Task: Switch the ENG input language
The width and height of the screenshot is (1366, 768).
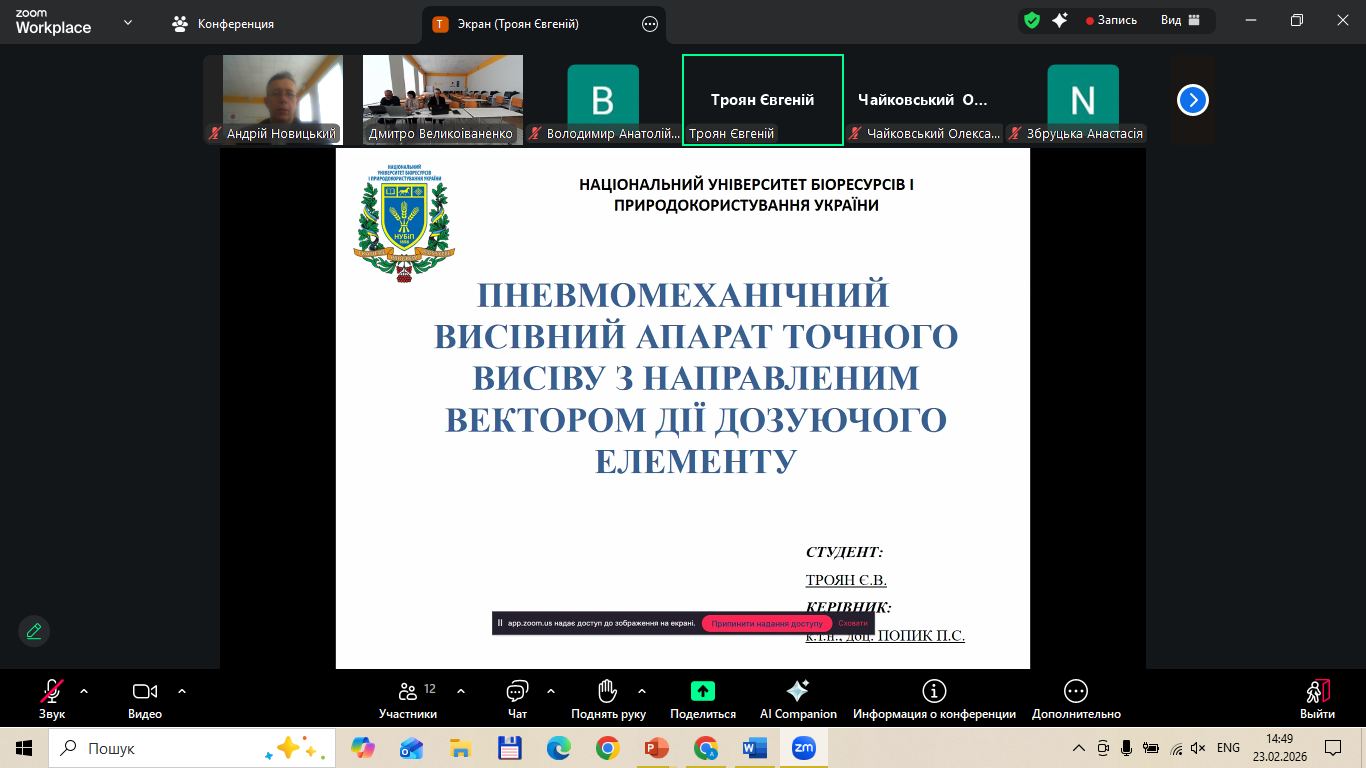Action: [x=1228, y=748]
